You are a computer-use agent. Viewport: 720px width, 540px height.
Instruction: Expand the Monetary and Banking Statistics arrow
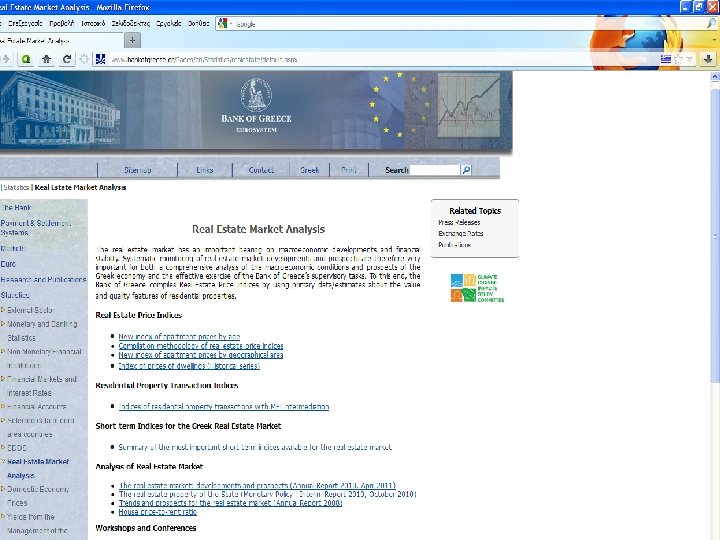tap(3, 324)
